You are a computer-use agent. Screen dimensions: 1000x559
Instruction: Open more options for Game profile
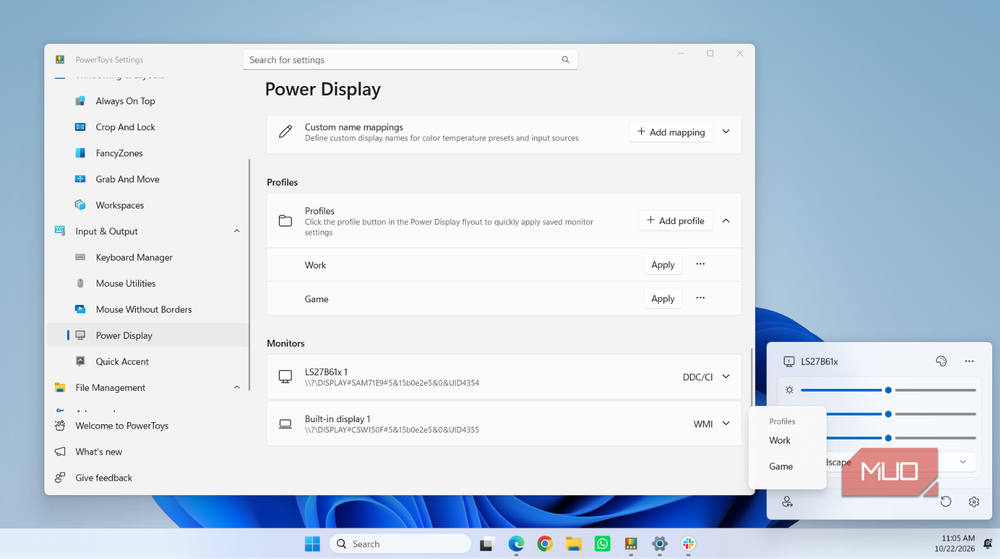coord(700,298)
